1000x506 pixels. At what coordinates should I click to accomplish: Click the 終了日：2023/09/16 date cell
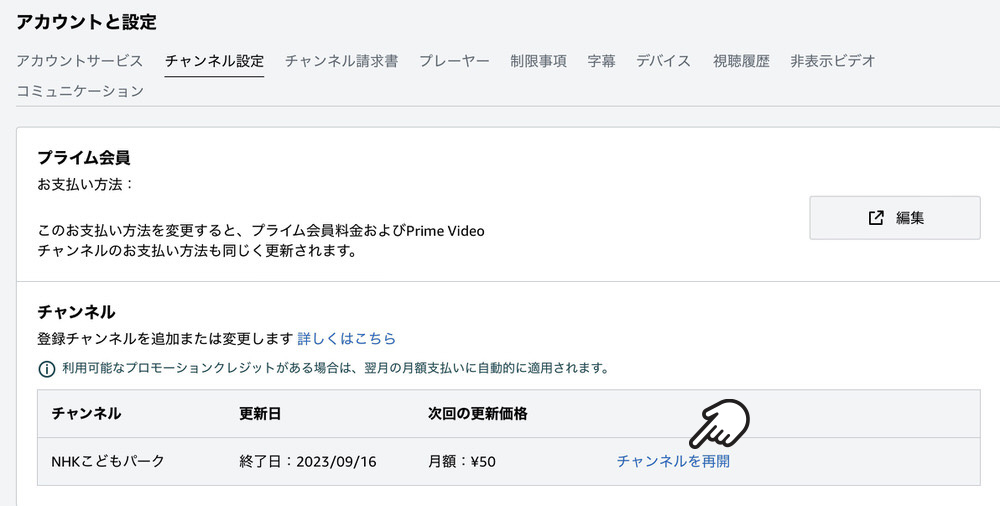coord(308,461)
